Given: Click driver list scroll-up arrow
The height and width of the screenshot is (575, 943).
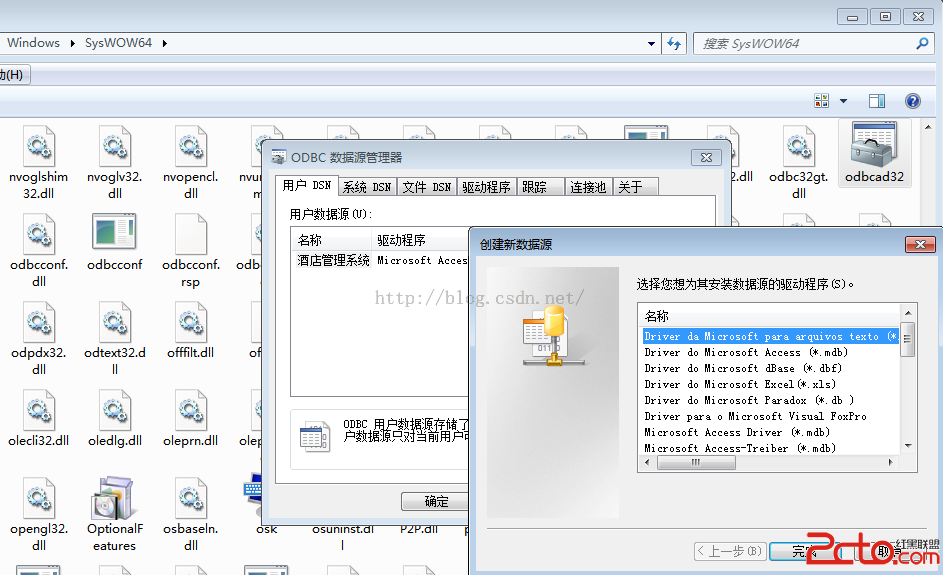Looking at the screenshot, I should 908,313.
